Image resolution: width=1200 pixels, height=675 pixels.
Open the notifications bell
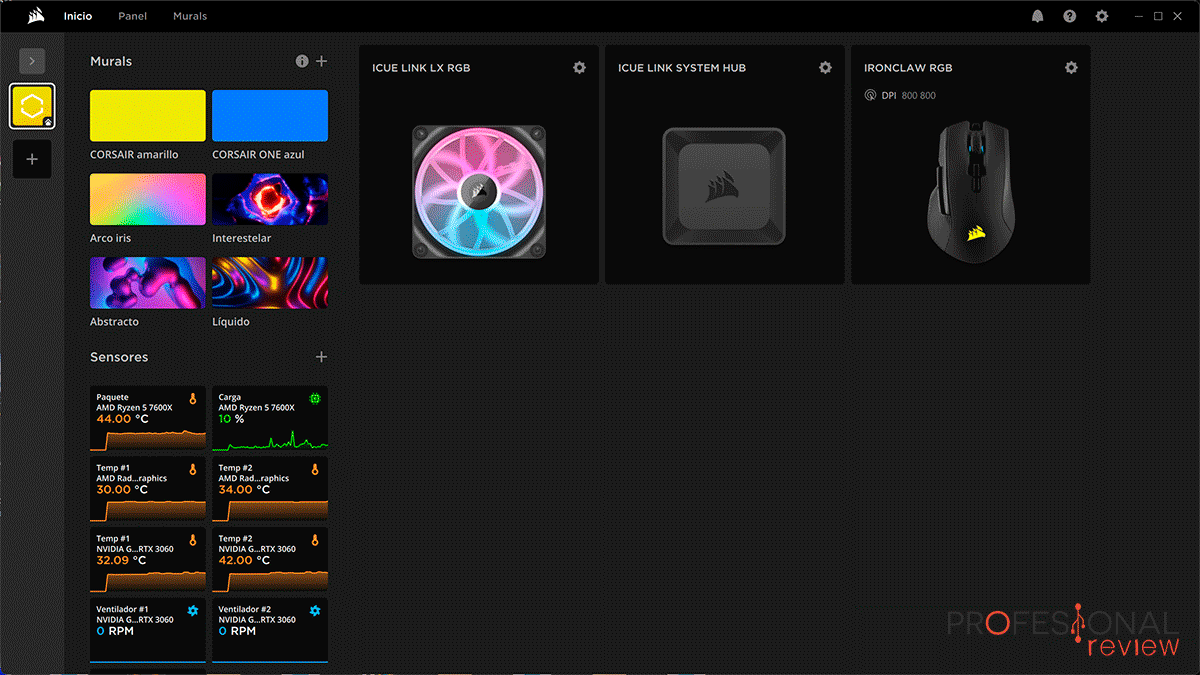click(x=1038, y=16)
